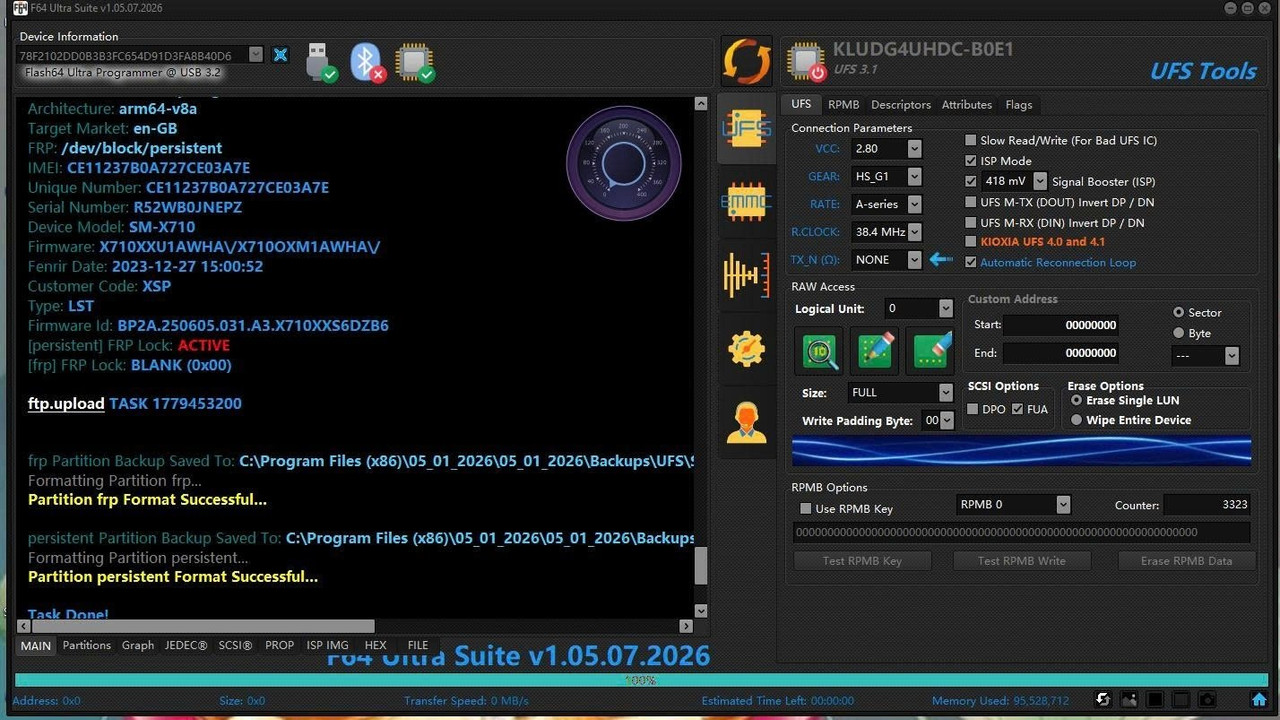Enable UFS M-RX (DIN) Invert DP / DN
This screenshot has height=720, width=1280.
point(971,223)
